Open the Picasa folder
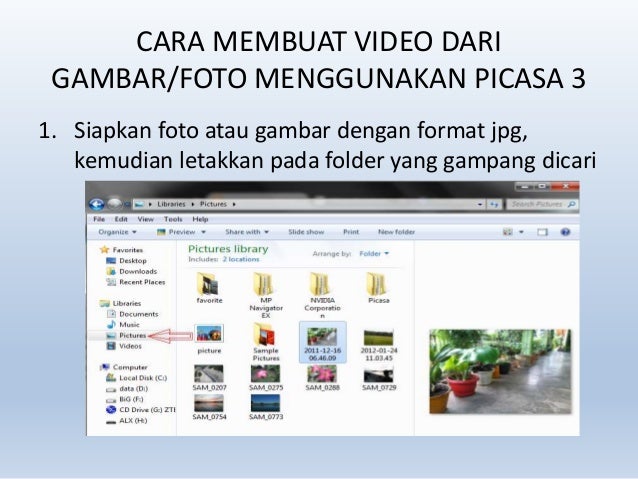638x479 pixels. point(378,288)
